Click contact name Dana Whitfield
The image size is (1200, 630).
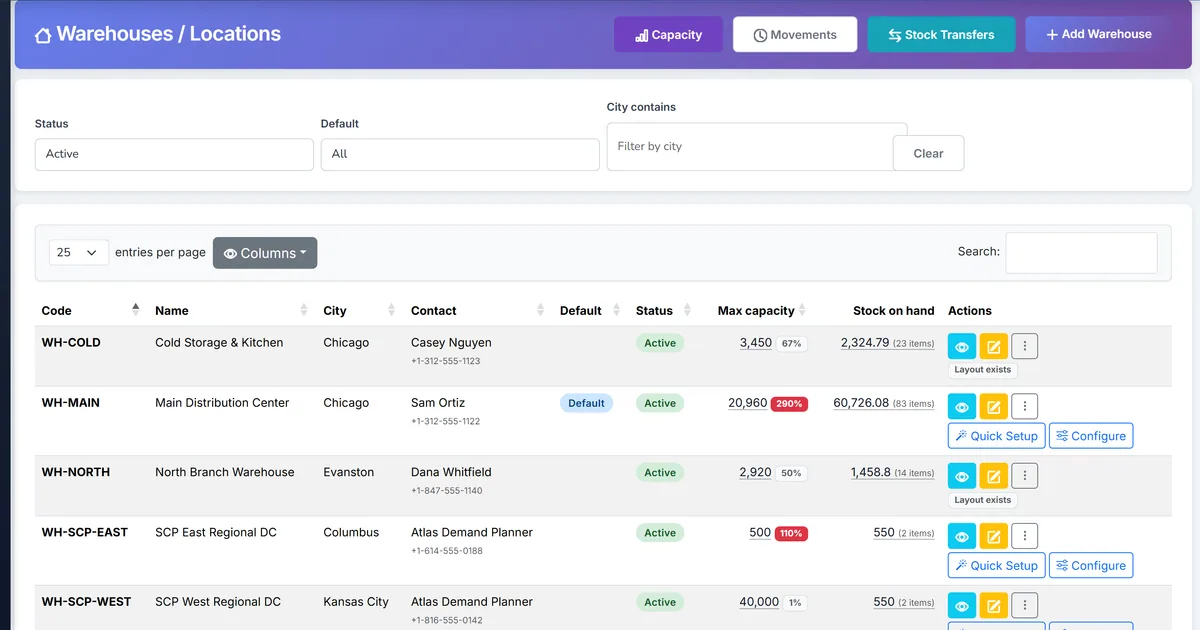click(x=451, y=472)
